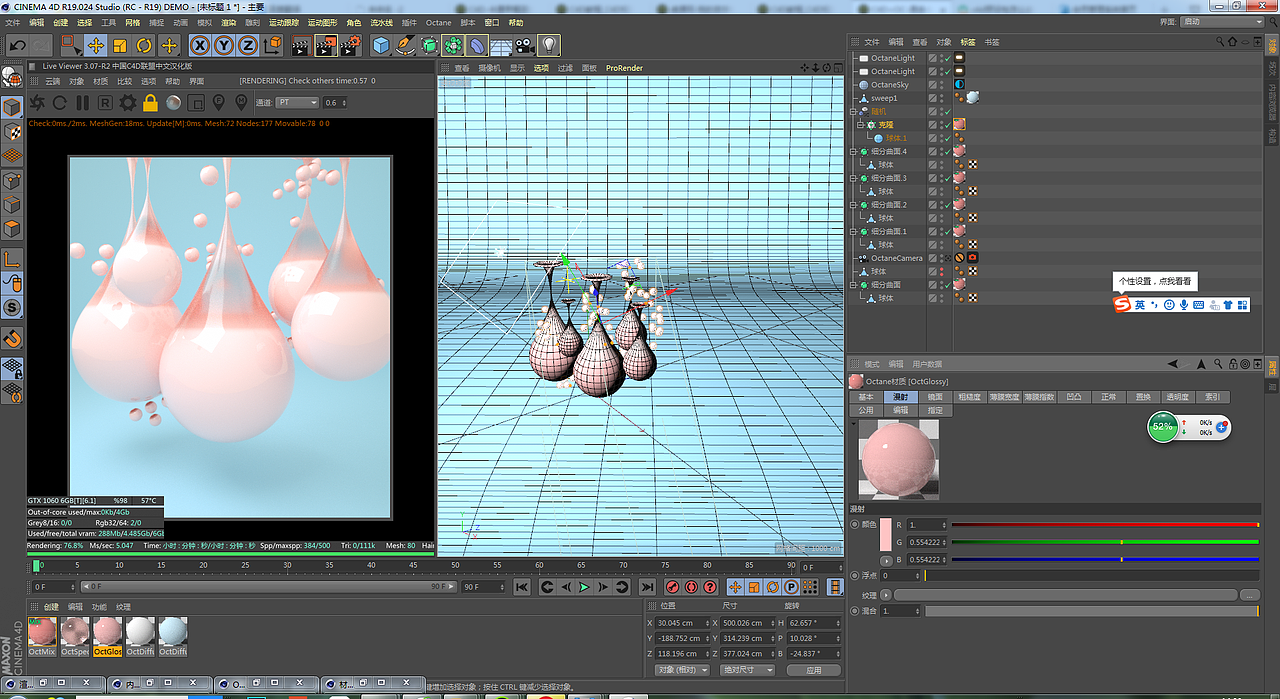Image resolution: width=1280 pixels, height=699 pixels.
Task: Open the 对象 (相对) dropdown
Action: pos(682,670)
